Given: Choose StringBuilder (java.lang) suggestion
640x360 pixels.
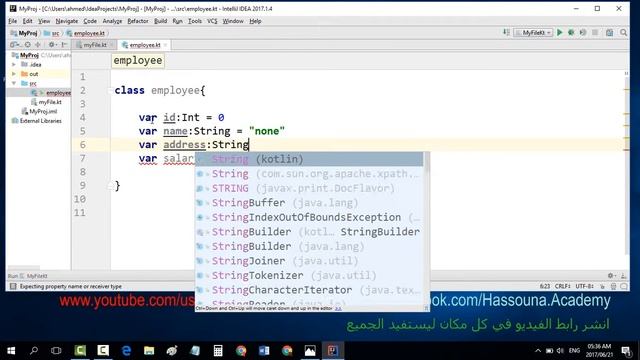Looking at the screenshot, I should tap(309, 247).
